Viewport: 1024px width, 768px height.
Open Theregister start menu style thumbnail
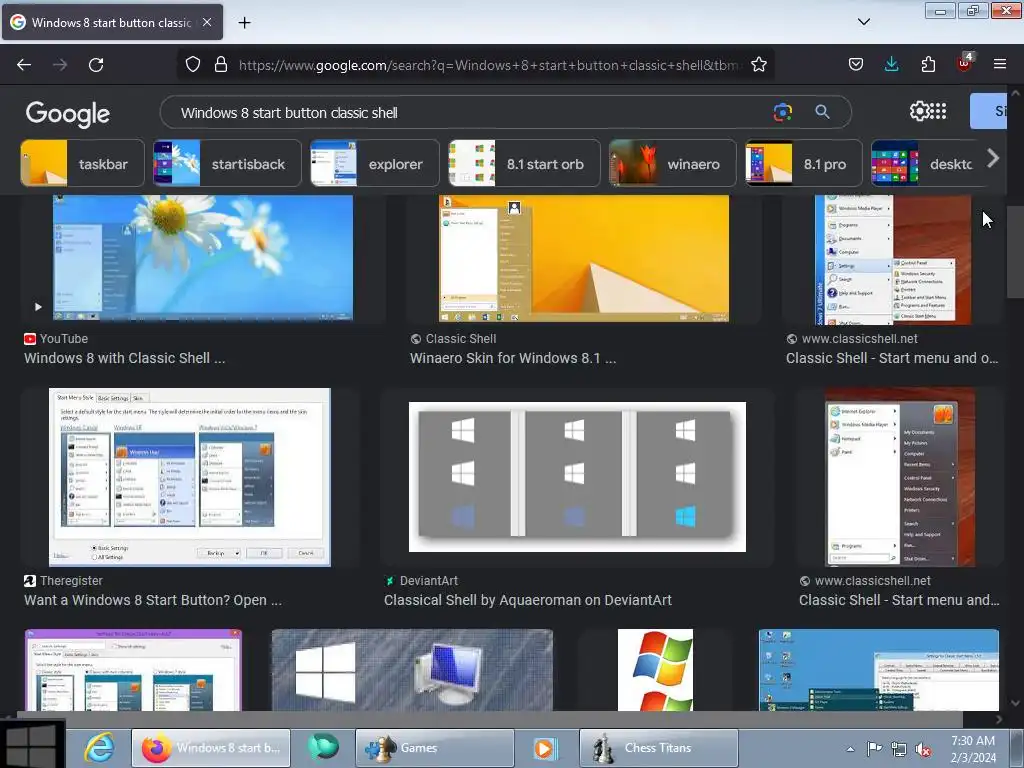tap(190, 477)
